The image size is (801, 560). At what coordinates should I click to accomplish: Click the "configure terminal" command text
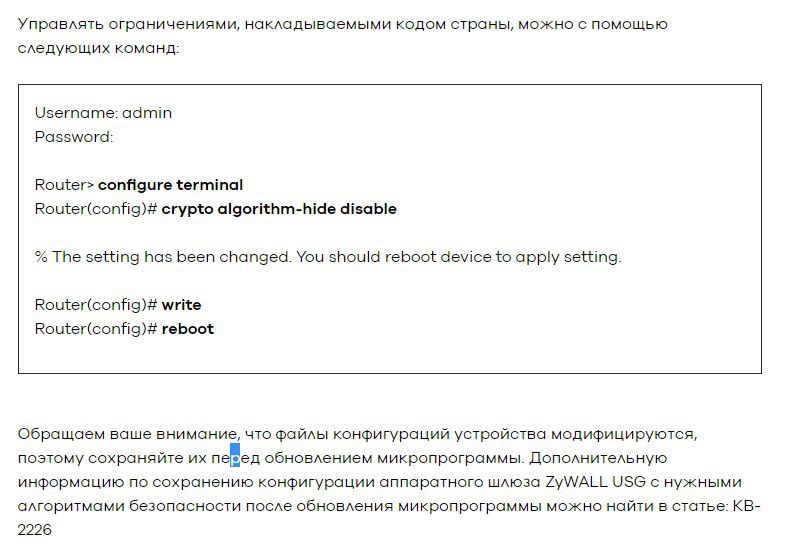click(x=170, y=185)
